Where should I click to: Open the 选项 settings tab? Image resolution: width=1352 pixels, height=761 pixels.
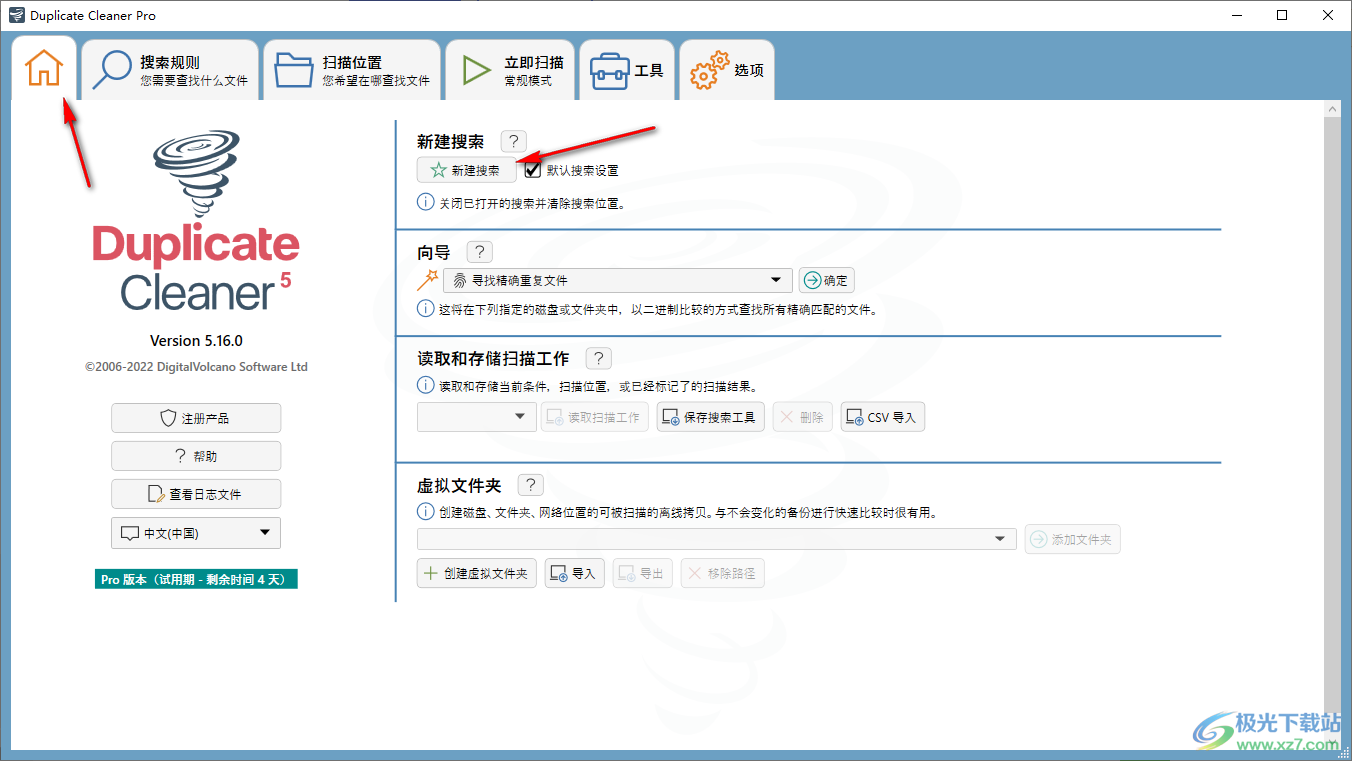727,70
